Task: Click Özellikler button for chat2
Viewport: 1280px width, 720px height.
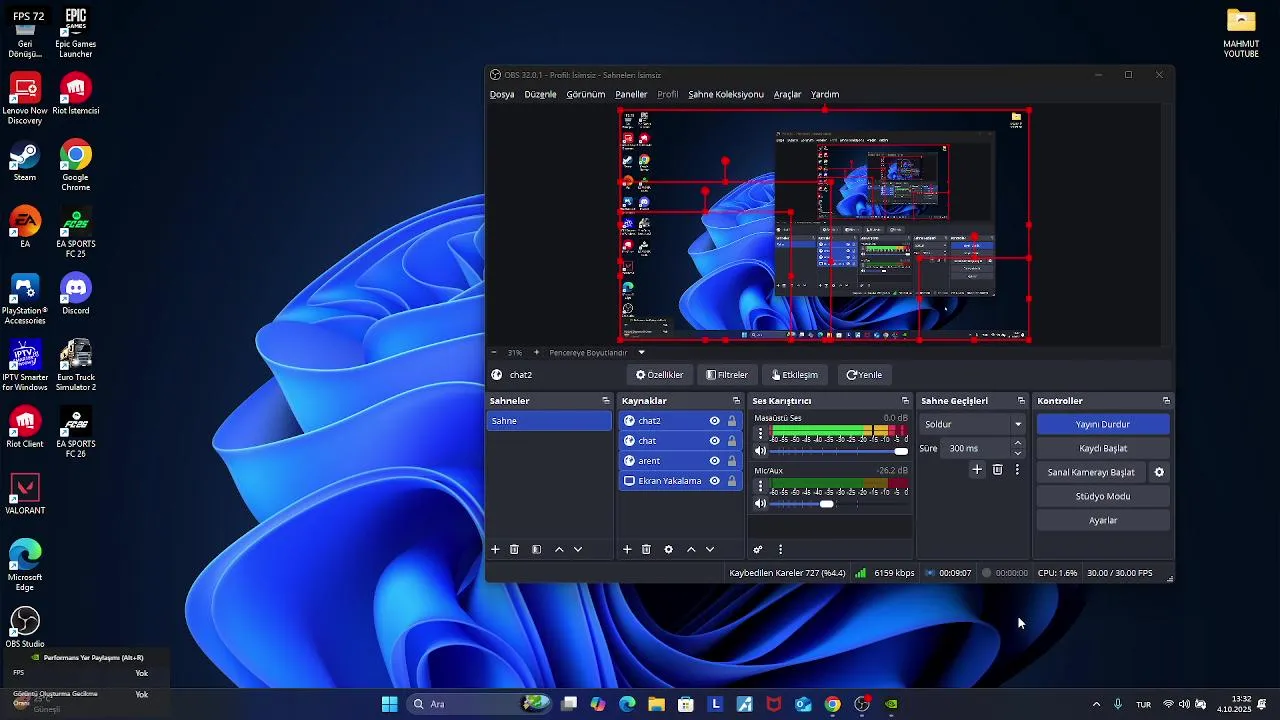Action: (660, 375)
